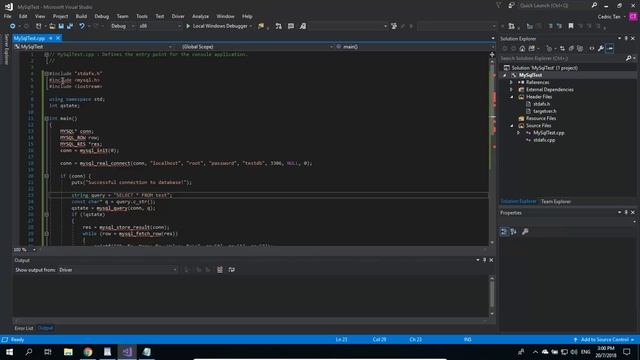Click the New Project icon in the toolbar
The image size is (640, 360).
pyautogui.click(x=39, y=26)
